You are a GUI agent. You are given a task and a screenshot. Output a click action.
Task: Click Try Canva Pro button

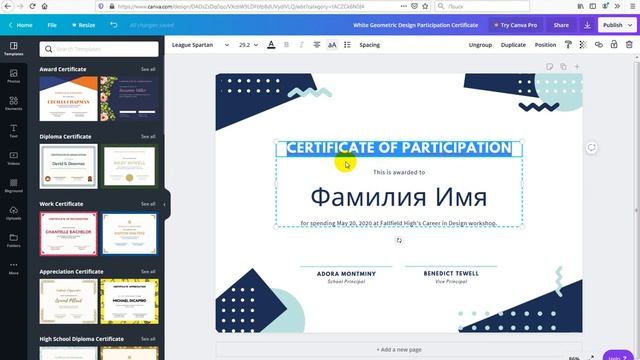tap(516, 25)
